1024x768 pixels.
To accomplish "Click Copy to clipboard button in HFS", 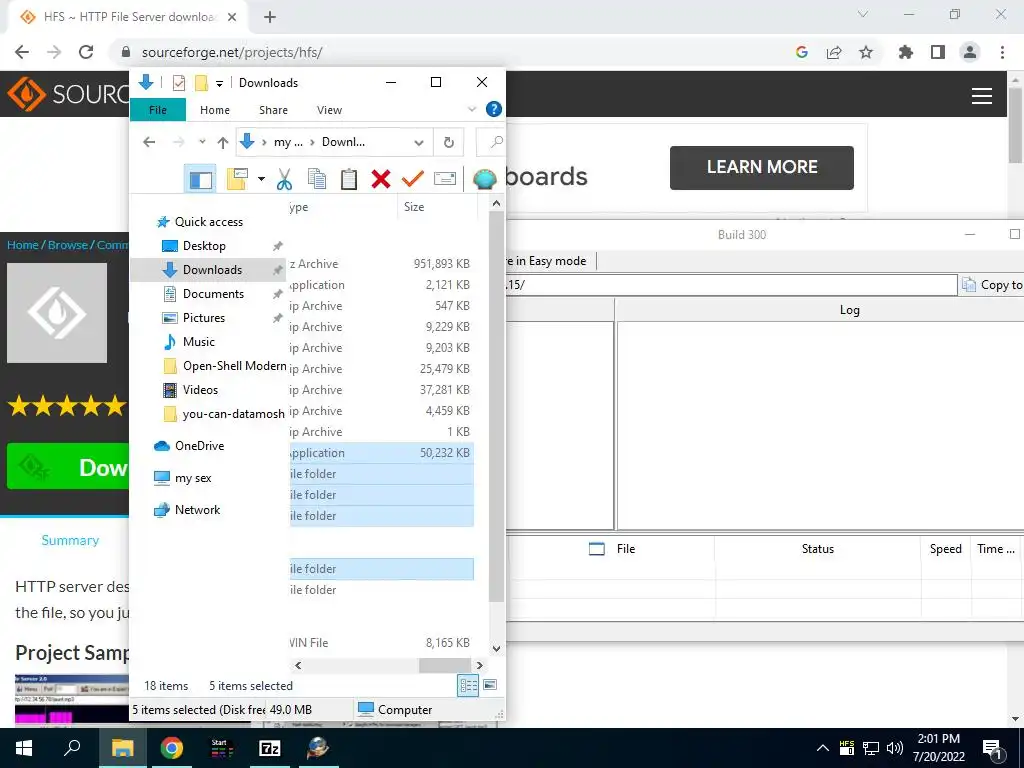I will 993,285.
